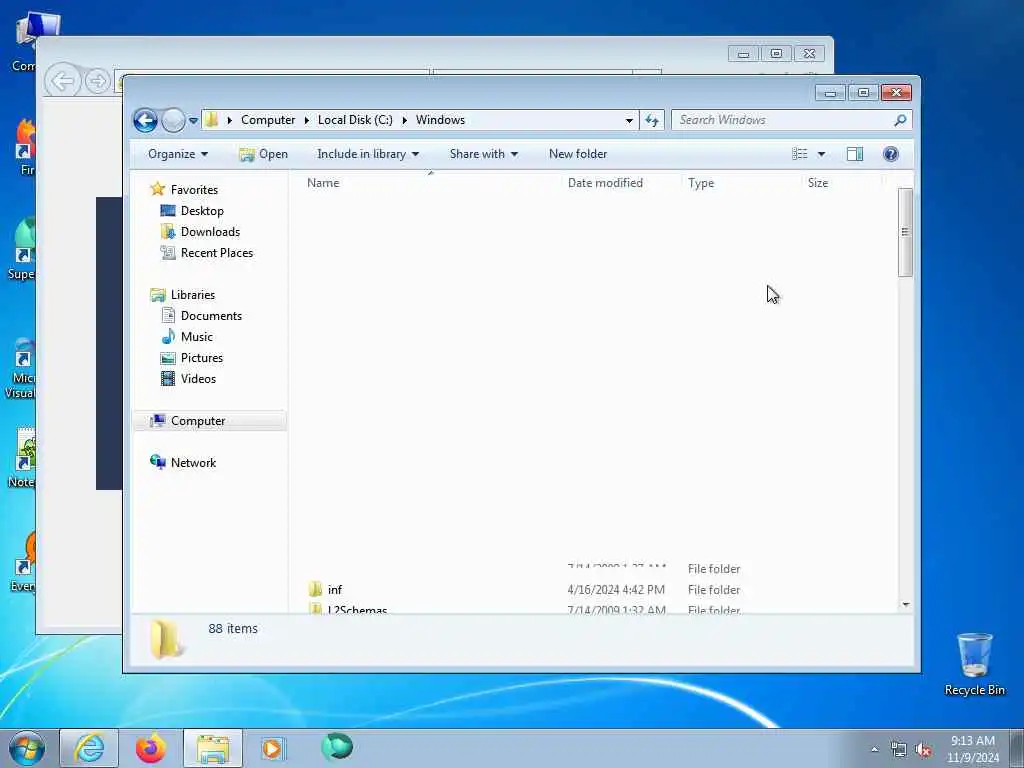This screenshot has width=1024, height=768.
Task: Open Help with the question mark icon
Action: click(x=890, y=154)
